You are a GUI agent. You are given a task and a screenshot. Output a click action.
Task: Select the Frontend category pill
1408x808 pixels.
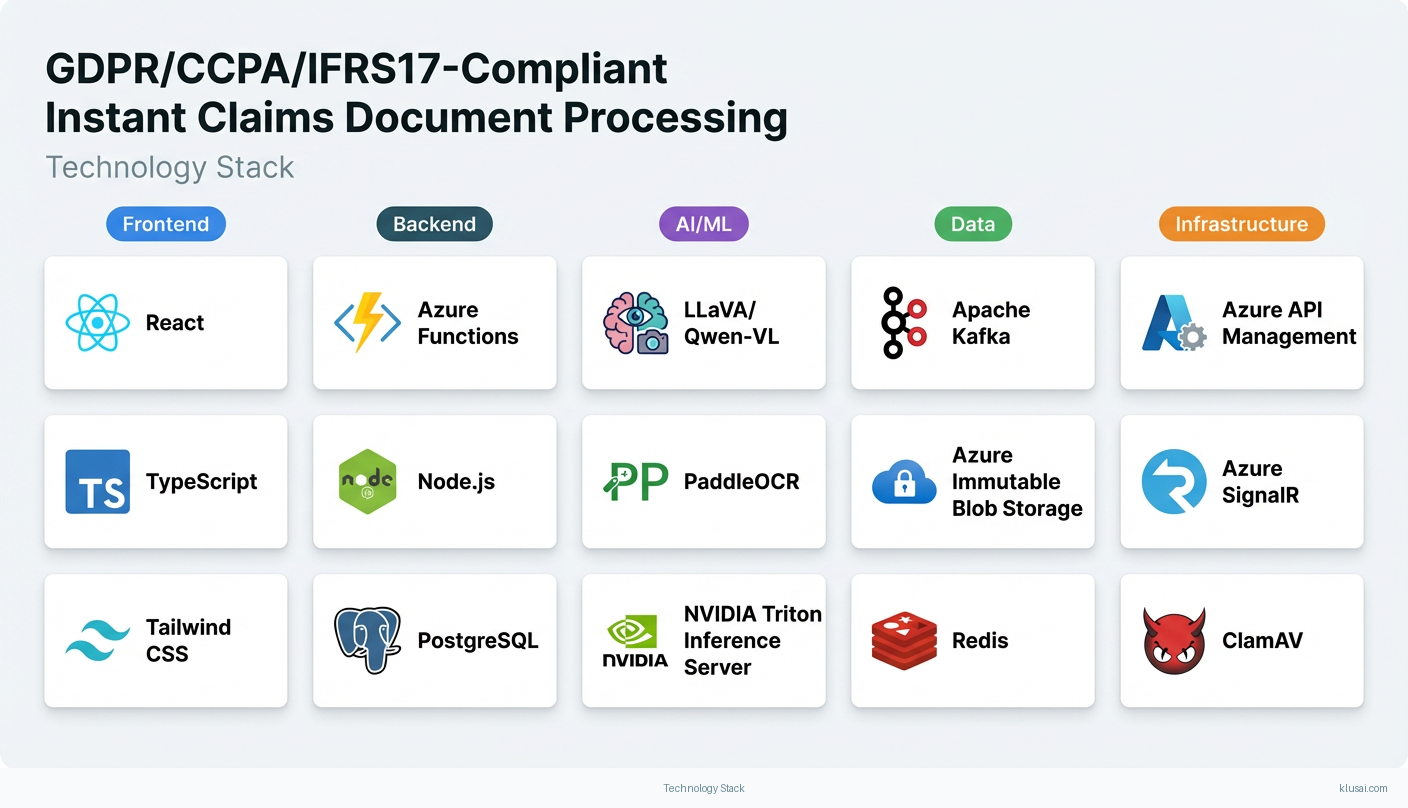coord(166,224)
